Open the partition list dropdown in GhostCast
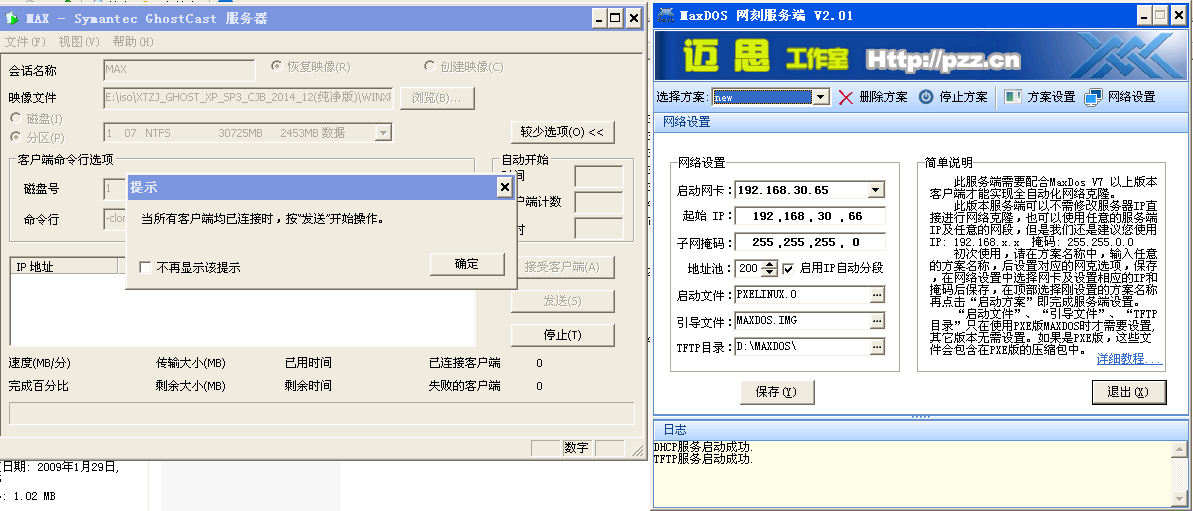This screenshot has width=1193, height=511. (x=384, y=133)
